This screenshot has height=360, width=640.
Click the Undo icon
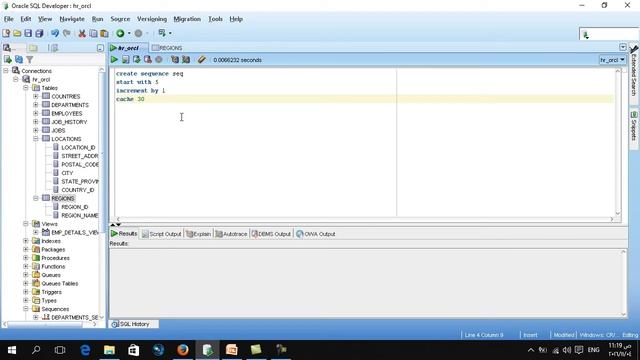[55, 33]
